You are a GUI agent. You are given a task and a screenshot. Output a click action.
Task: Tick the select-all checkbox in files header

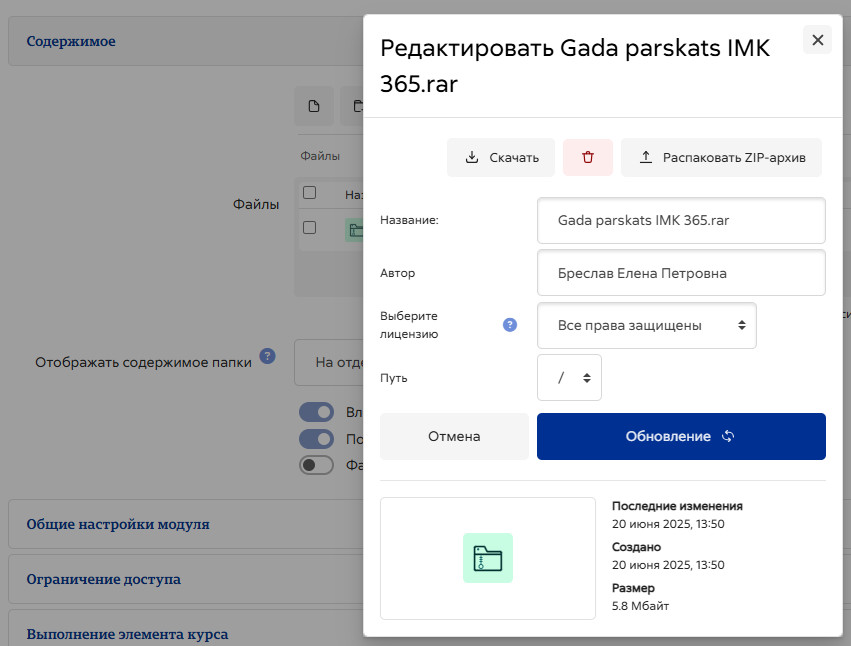coord(309,193)
